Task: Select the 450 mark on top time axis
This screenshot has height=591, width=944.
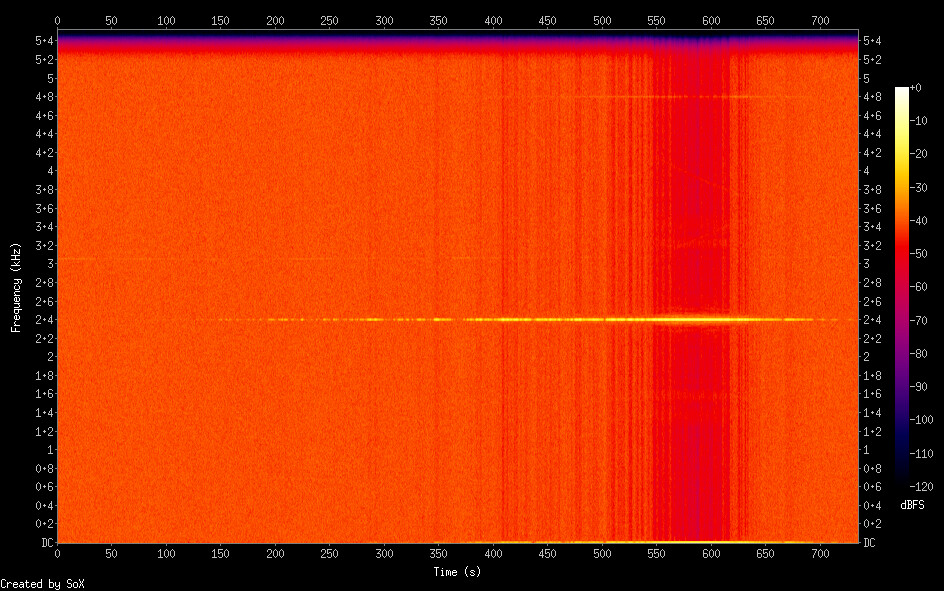Action: 547,20
